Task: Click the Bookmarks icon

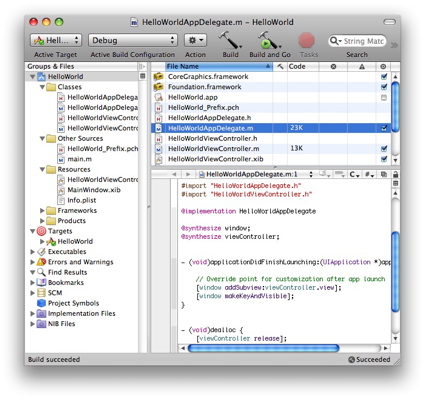Action: point(41,283)
